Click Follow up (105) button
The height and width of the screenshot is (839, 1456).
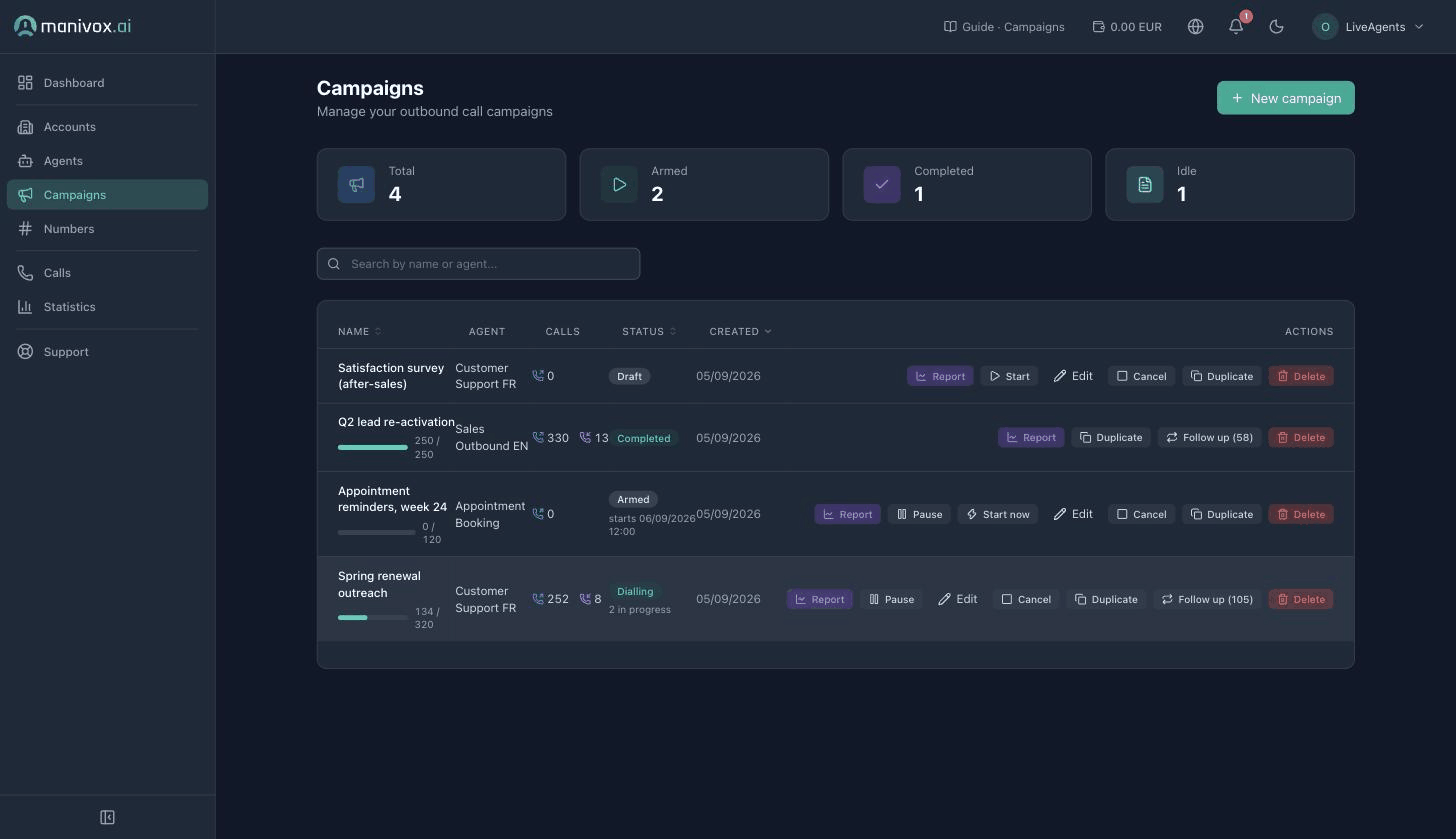pos(1207,599)
